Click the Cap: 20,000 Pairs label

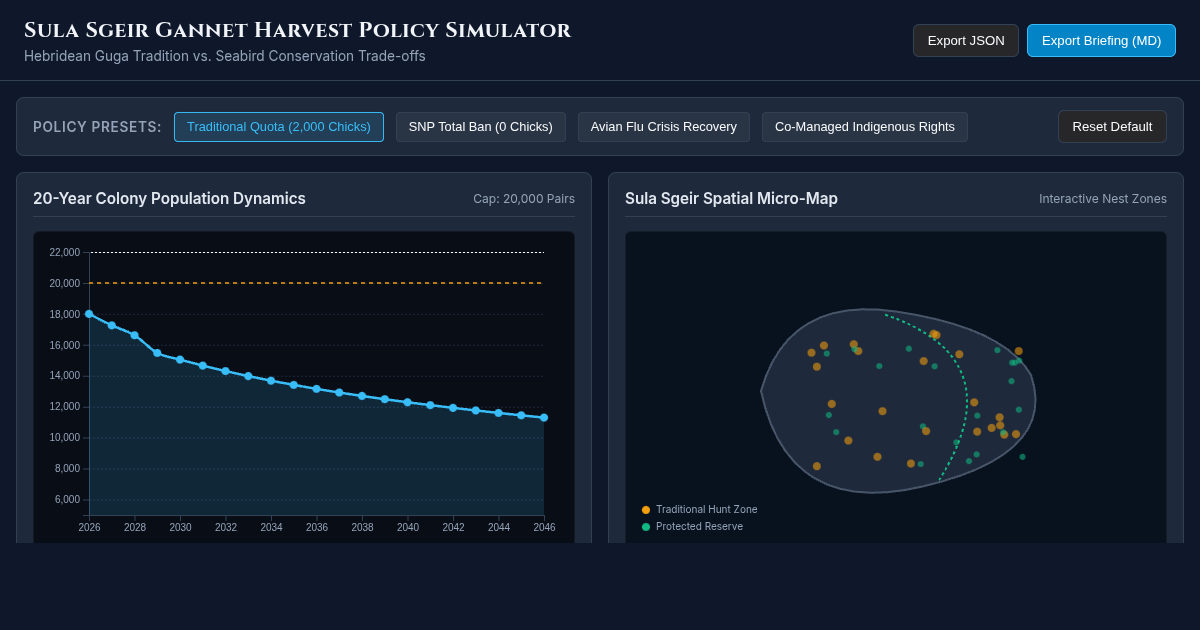[x=524, y=199]
